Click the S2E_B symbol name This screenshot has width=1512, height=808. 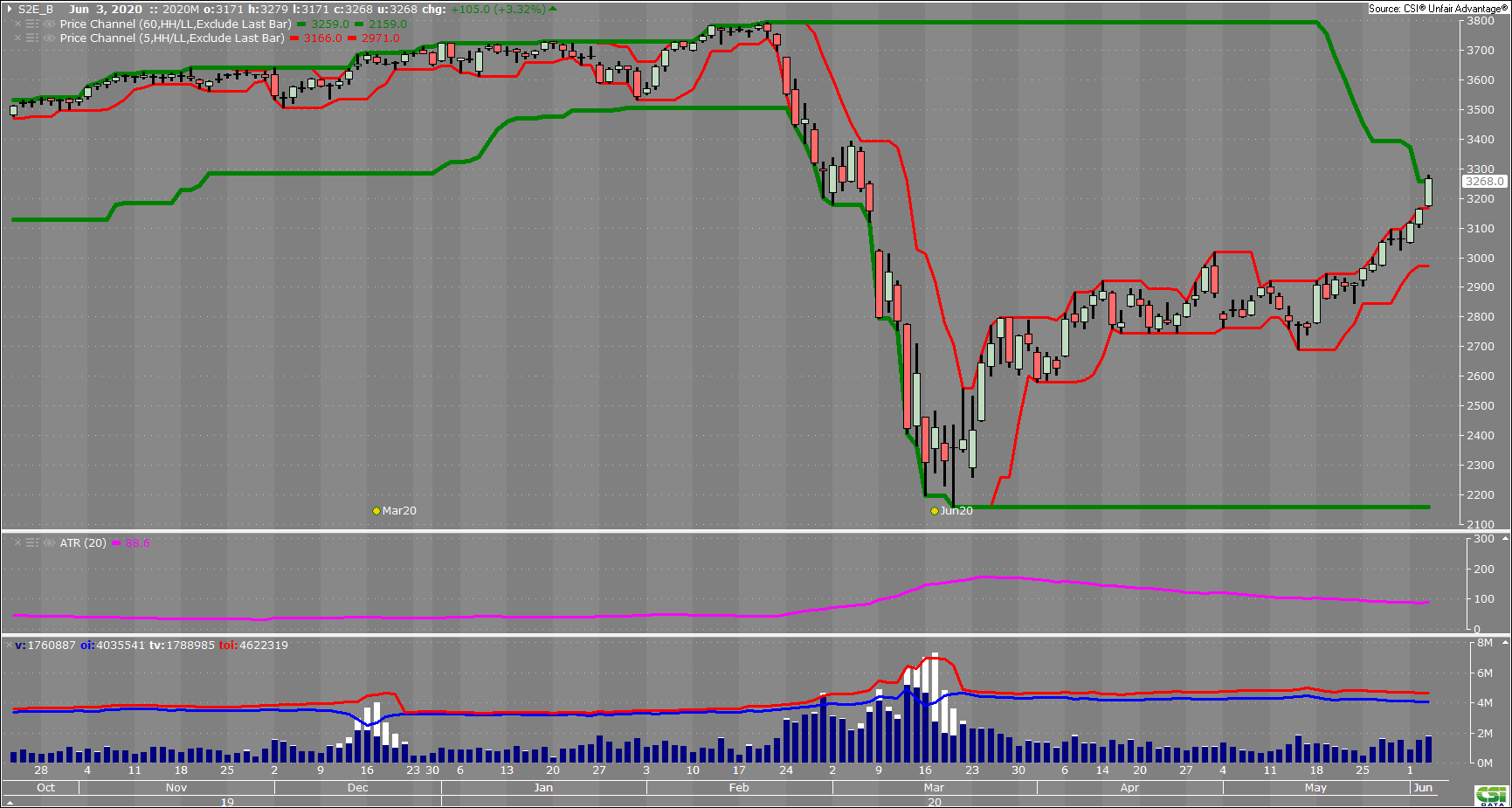36,9
